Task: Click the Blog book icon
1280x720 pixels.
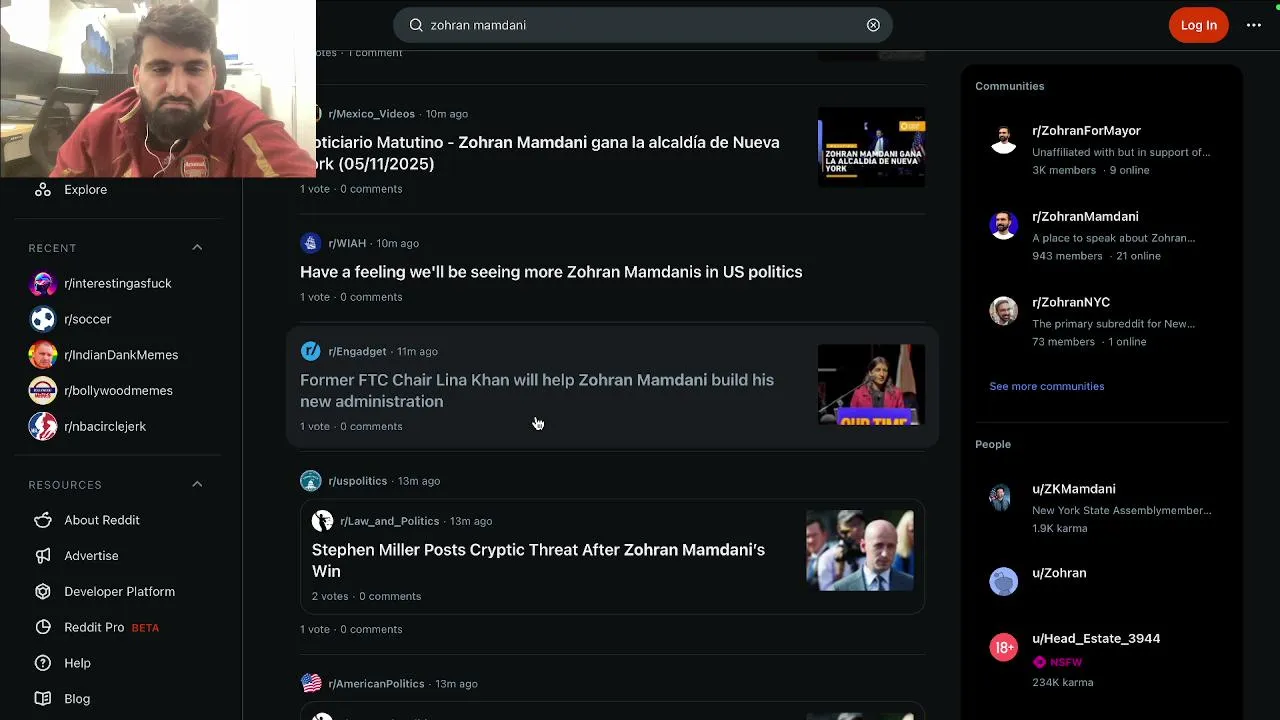Action: tap(43, 699)
